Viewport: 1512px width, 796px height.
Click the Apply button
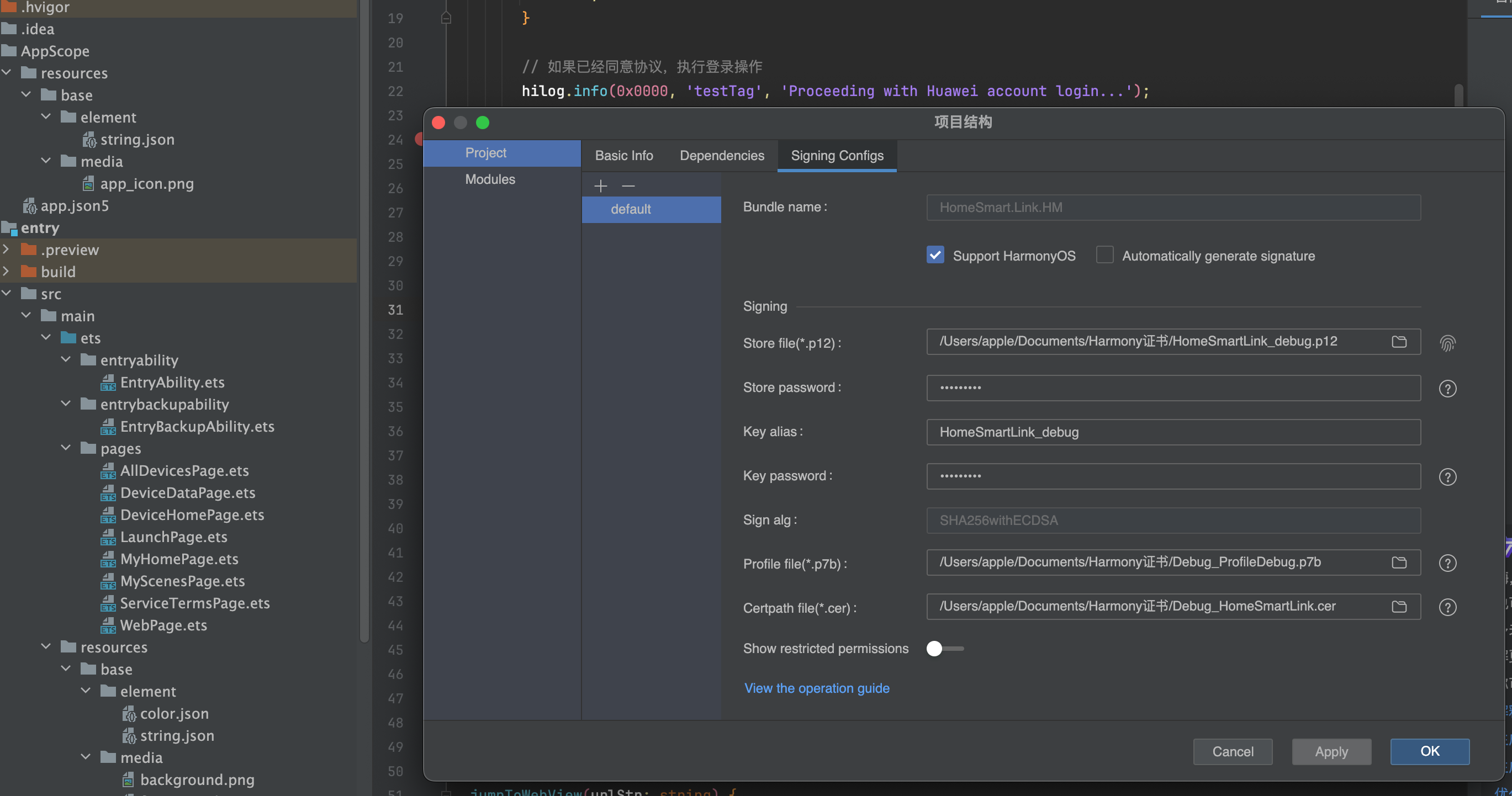1331,751
